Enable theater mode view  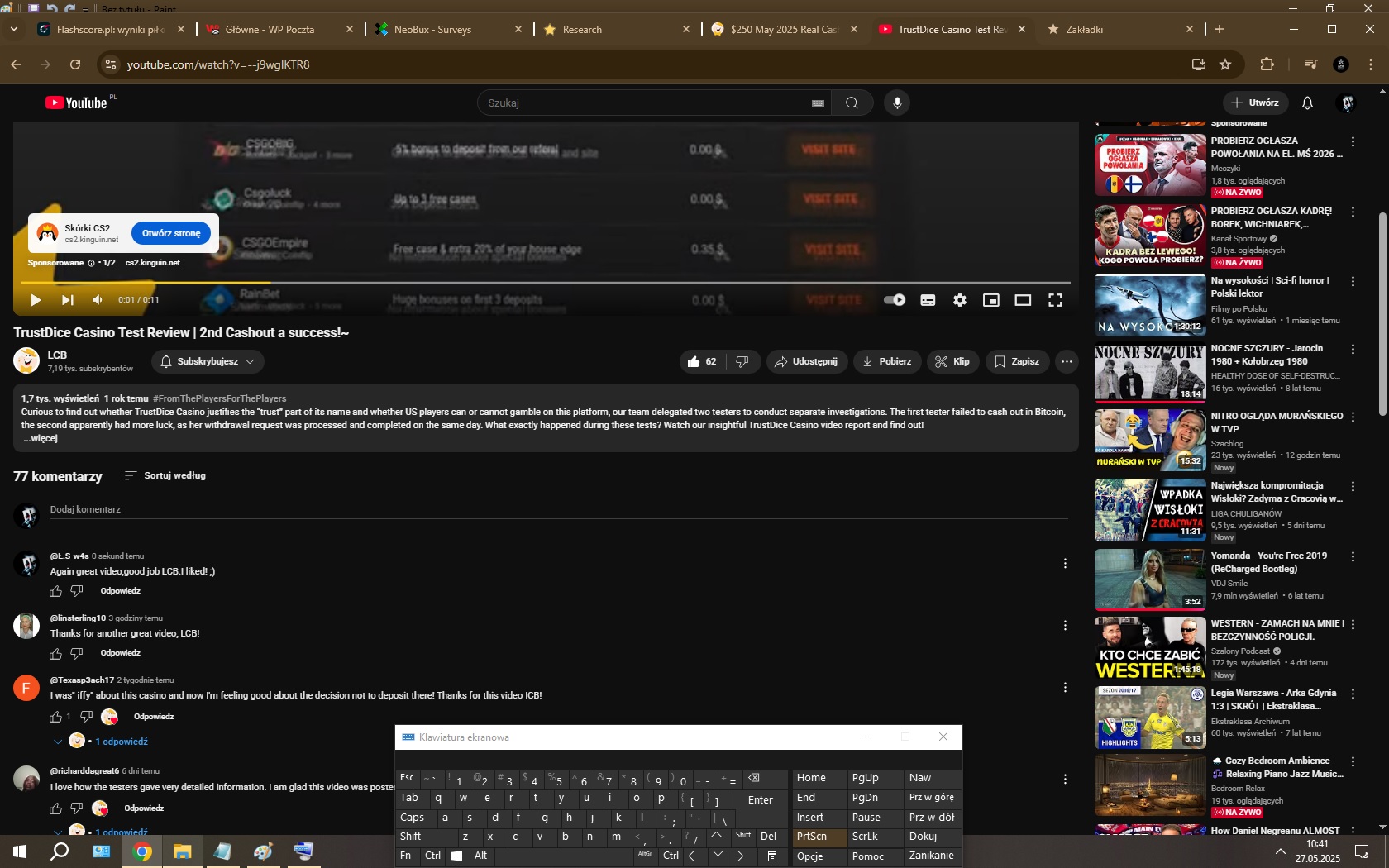pyautogui.click(x=1023, y=300)
